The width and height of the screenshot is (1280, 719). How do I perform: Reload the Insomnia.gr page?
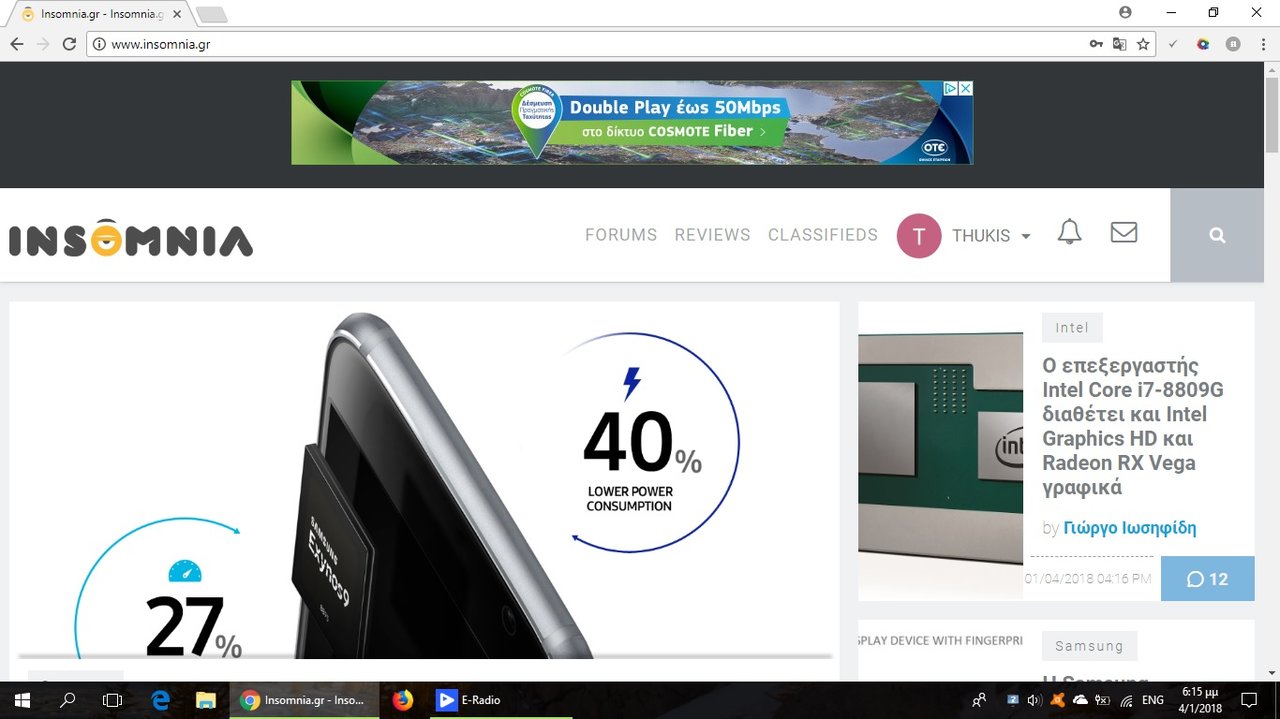[x=69, y=44]
